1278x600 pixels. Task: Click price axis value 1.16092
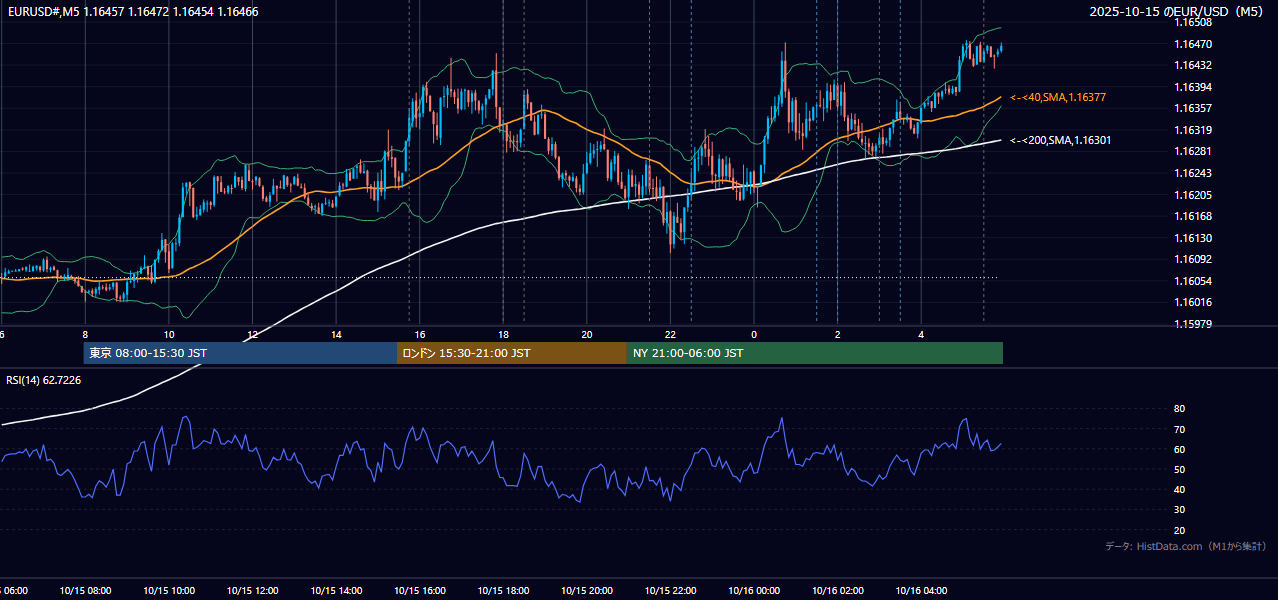(x=1193, y=259)
